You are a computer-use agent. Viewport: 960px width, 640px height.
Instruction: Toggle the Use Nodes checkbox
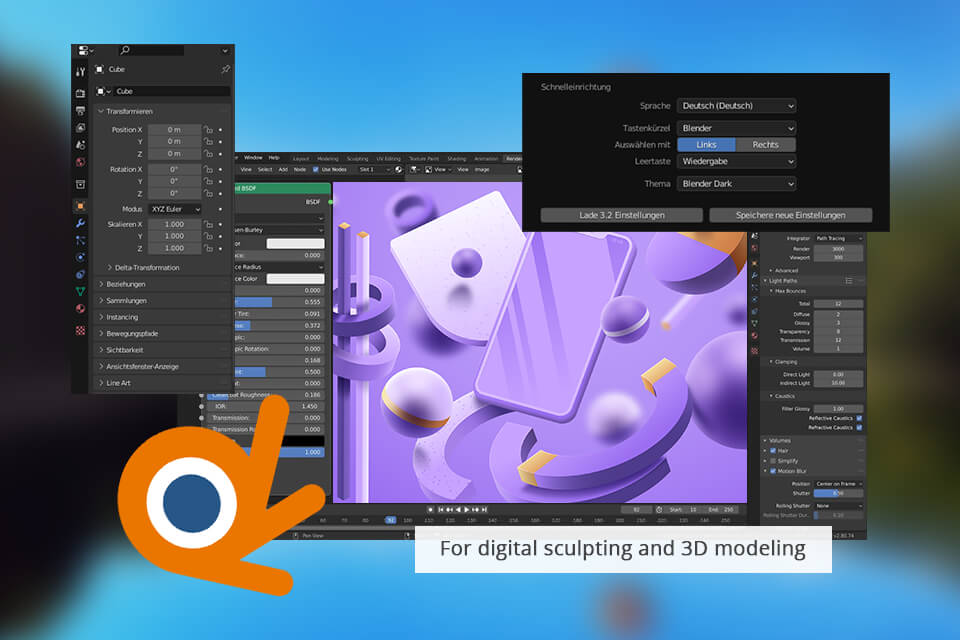315,170
